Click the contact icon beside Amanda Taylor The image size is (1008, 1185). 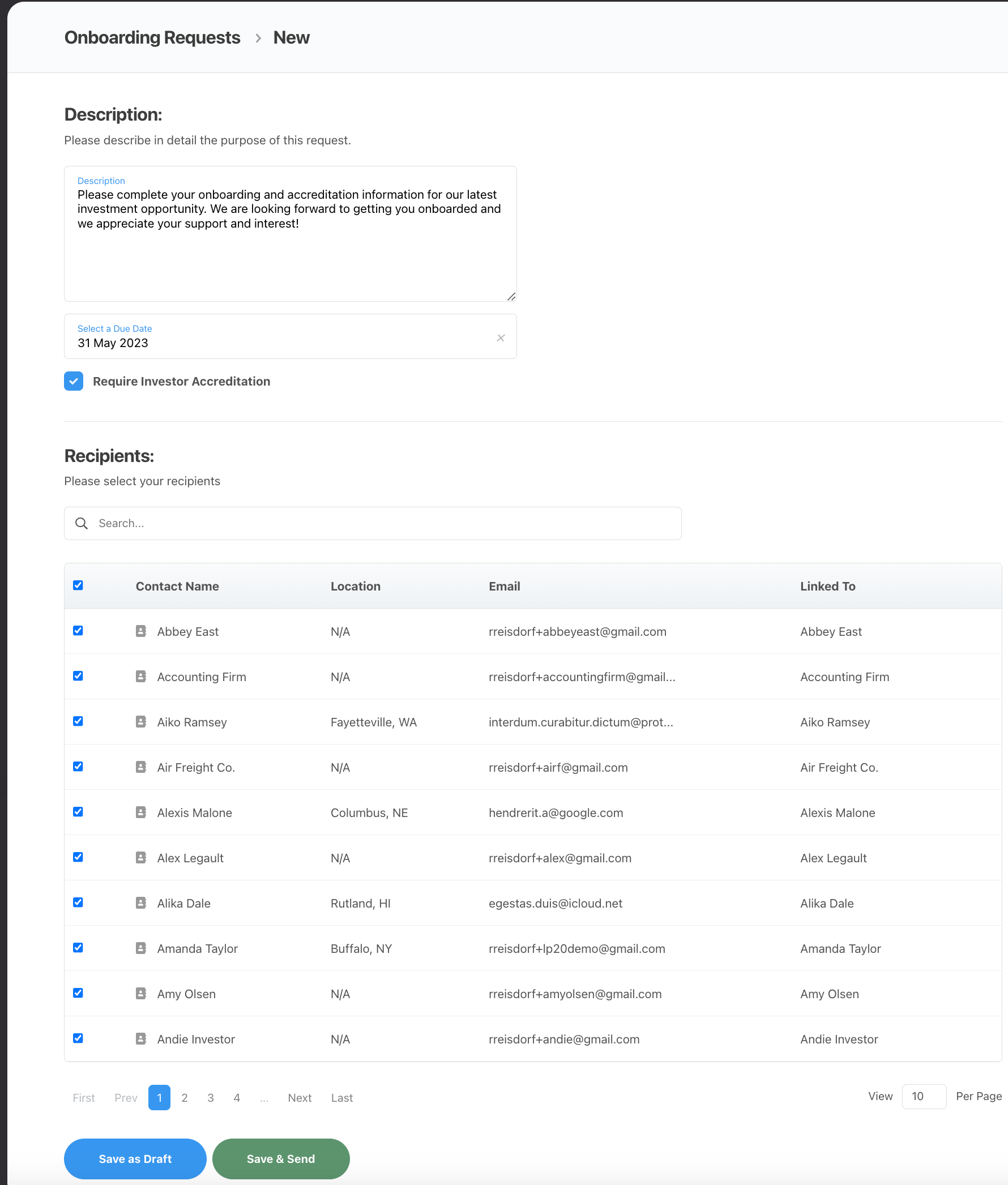pyautogui.click(x=140, y=947)
